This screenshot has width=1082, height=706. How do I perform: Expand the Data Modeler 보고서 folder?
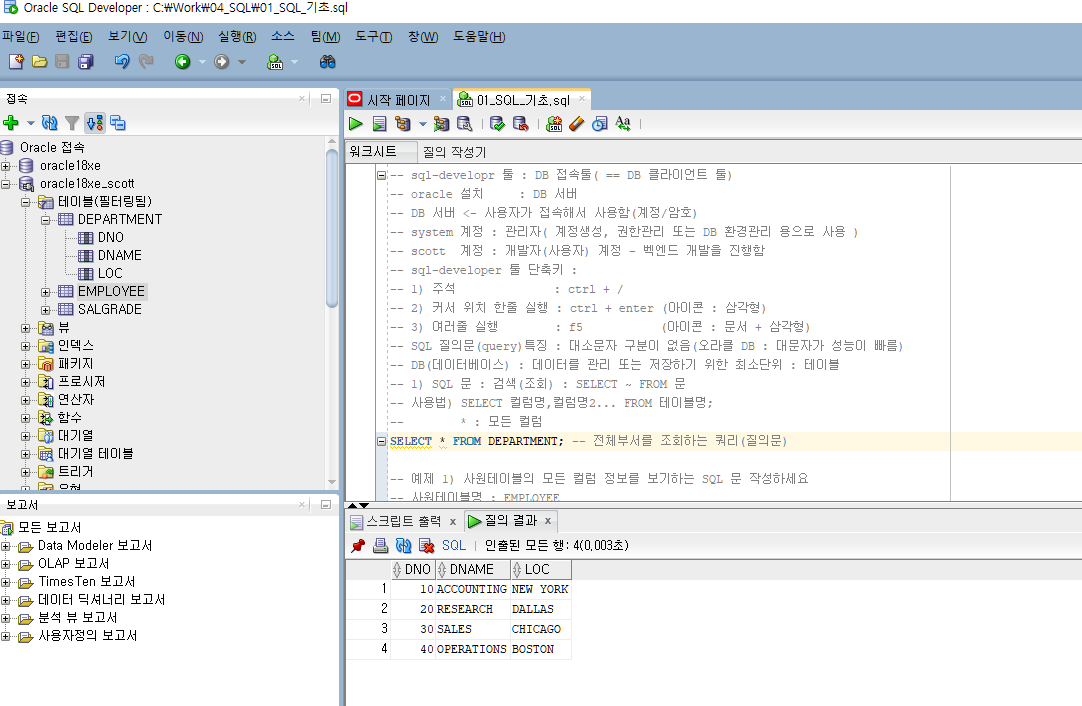tap(6, 546)
